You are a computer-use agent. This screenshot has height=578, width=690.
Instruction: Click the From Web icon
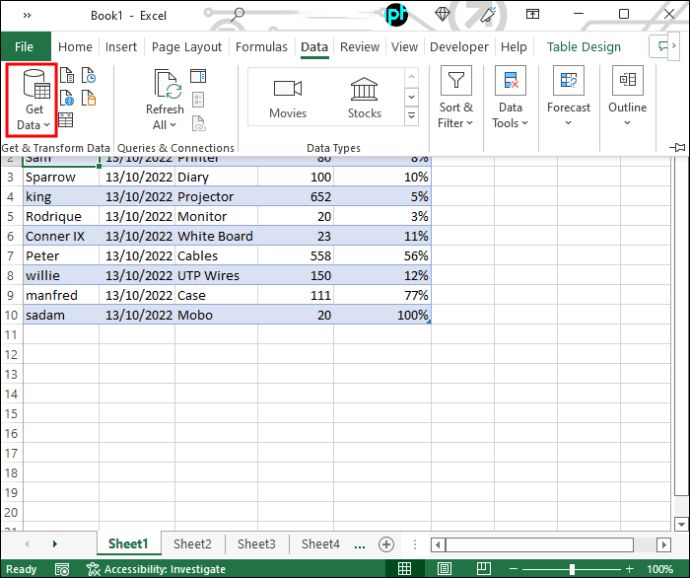pos(66,98)
